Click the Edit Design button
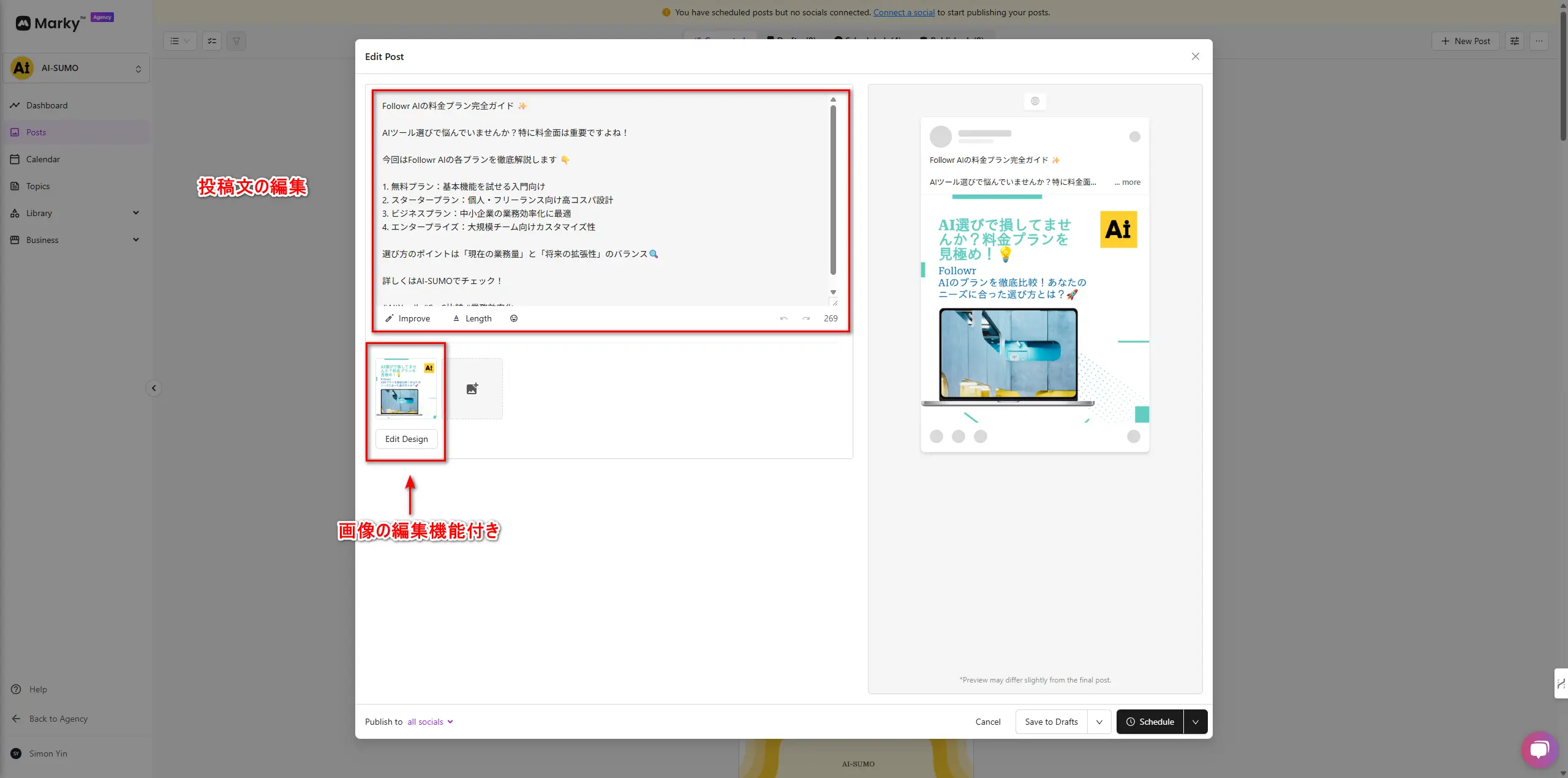Image resolution: width=1568 pixels, height=778 pixels. pyautogui.click(x=406, y=439)
